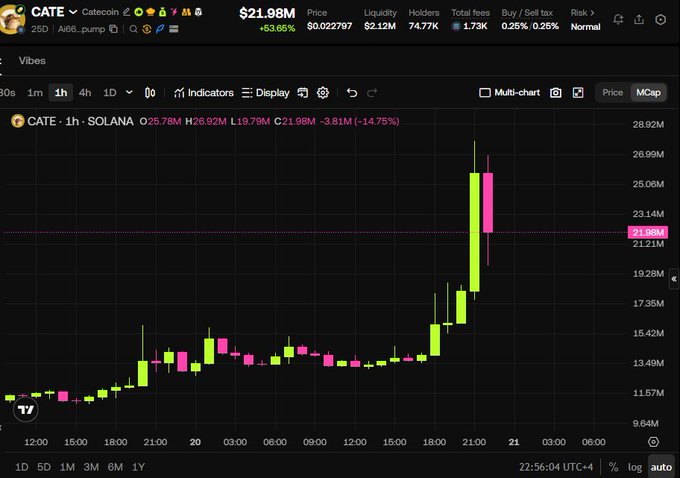Viewport: 680px width, 478px height.
Task: Switch chart to MCap mode
Action: [648, 92]
